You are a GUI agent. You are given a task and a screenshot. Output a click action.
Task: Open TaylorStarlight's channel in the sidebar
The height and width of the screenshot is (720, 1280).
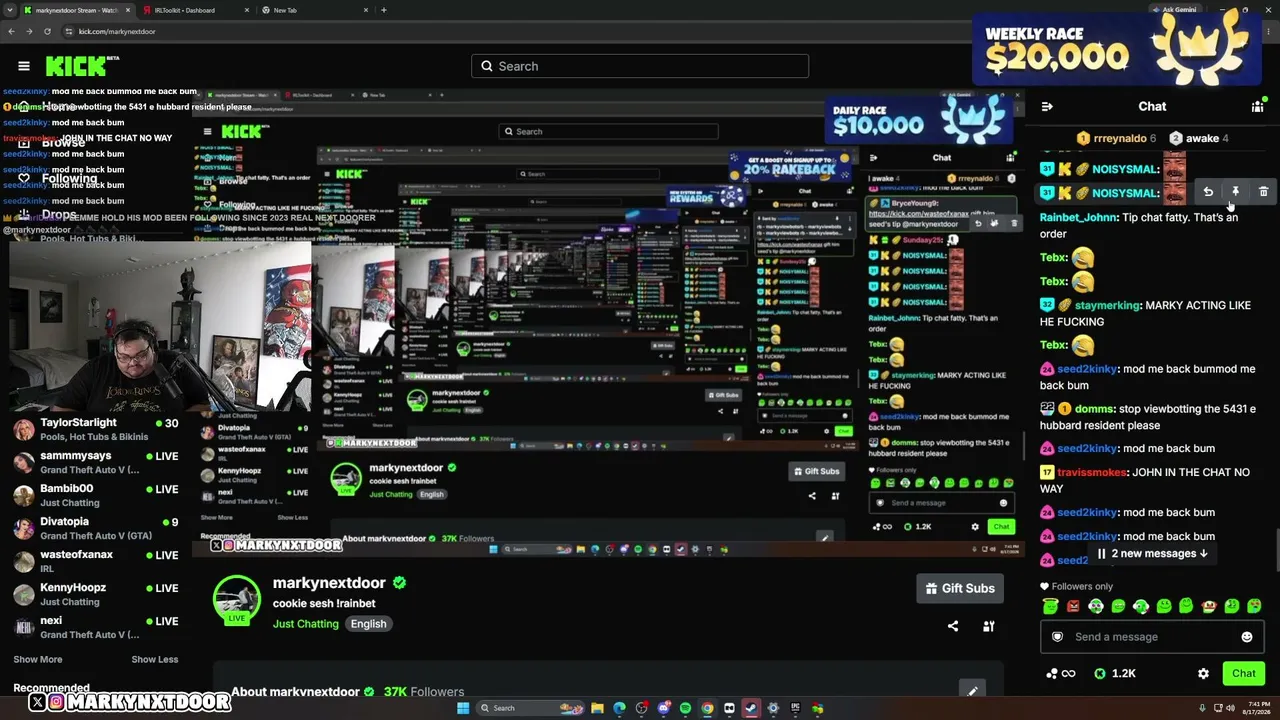click(x=96, y=430)
